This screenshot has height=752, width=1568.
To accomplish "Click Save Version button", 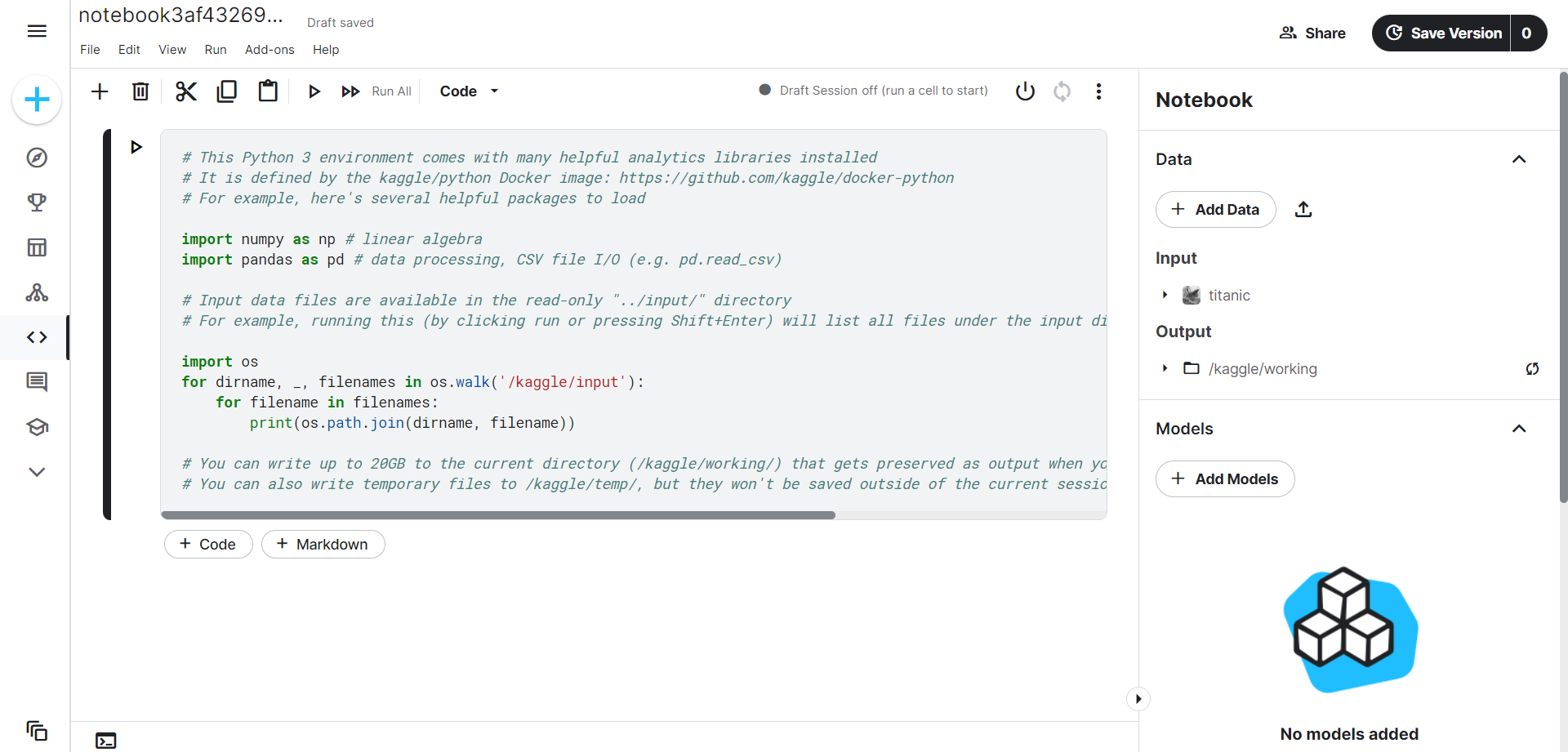I will click(1441, 33).
